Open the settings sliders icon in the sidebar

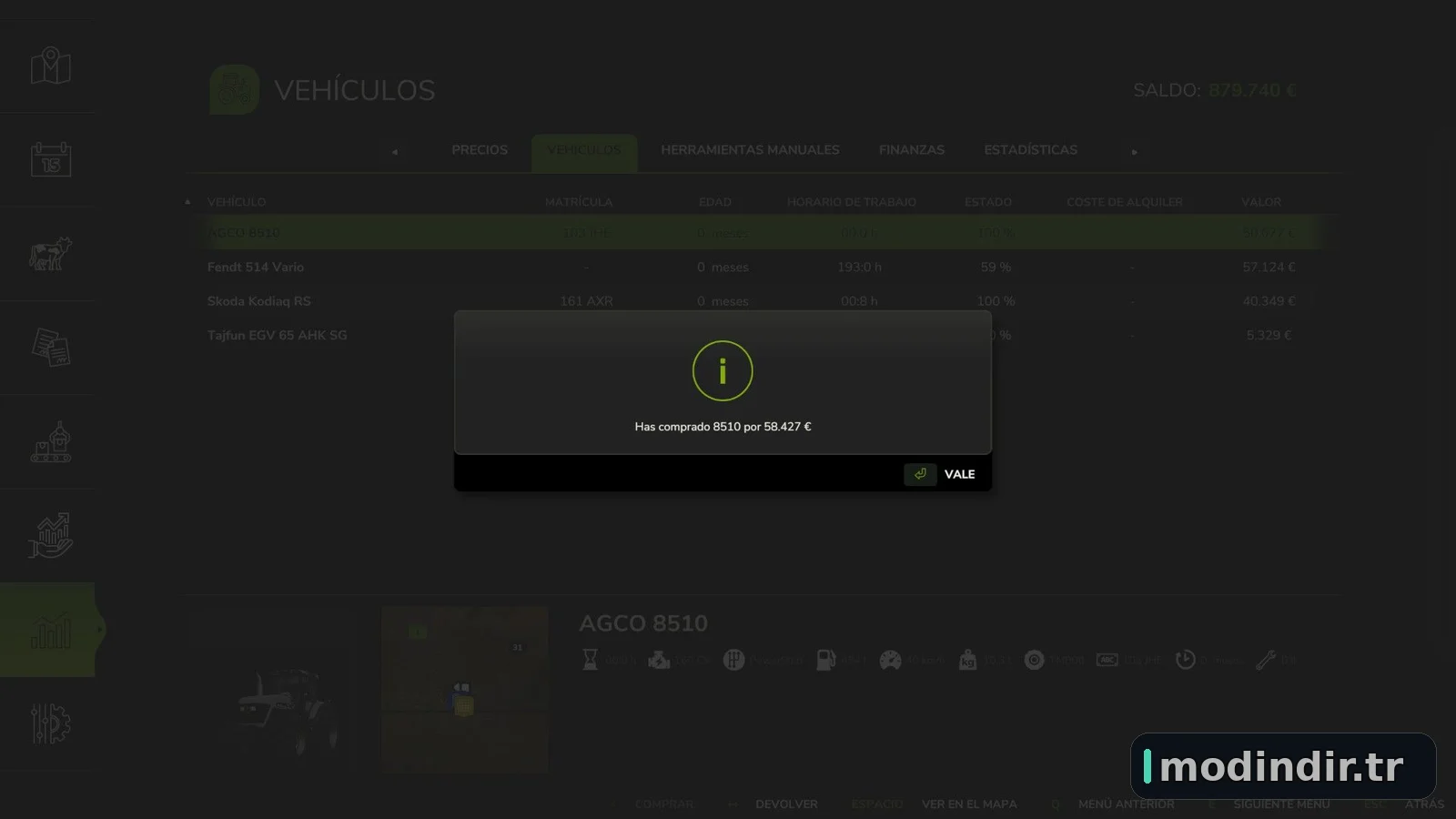[51, 723]
